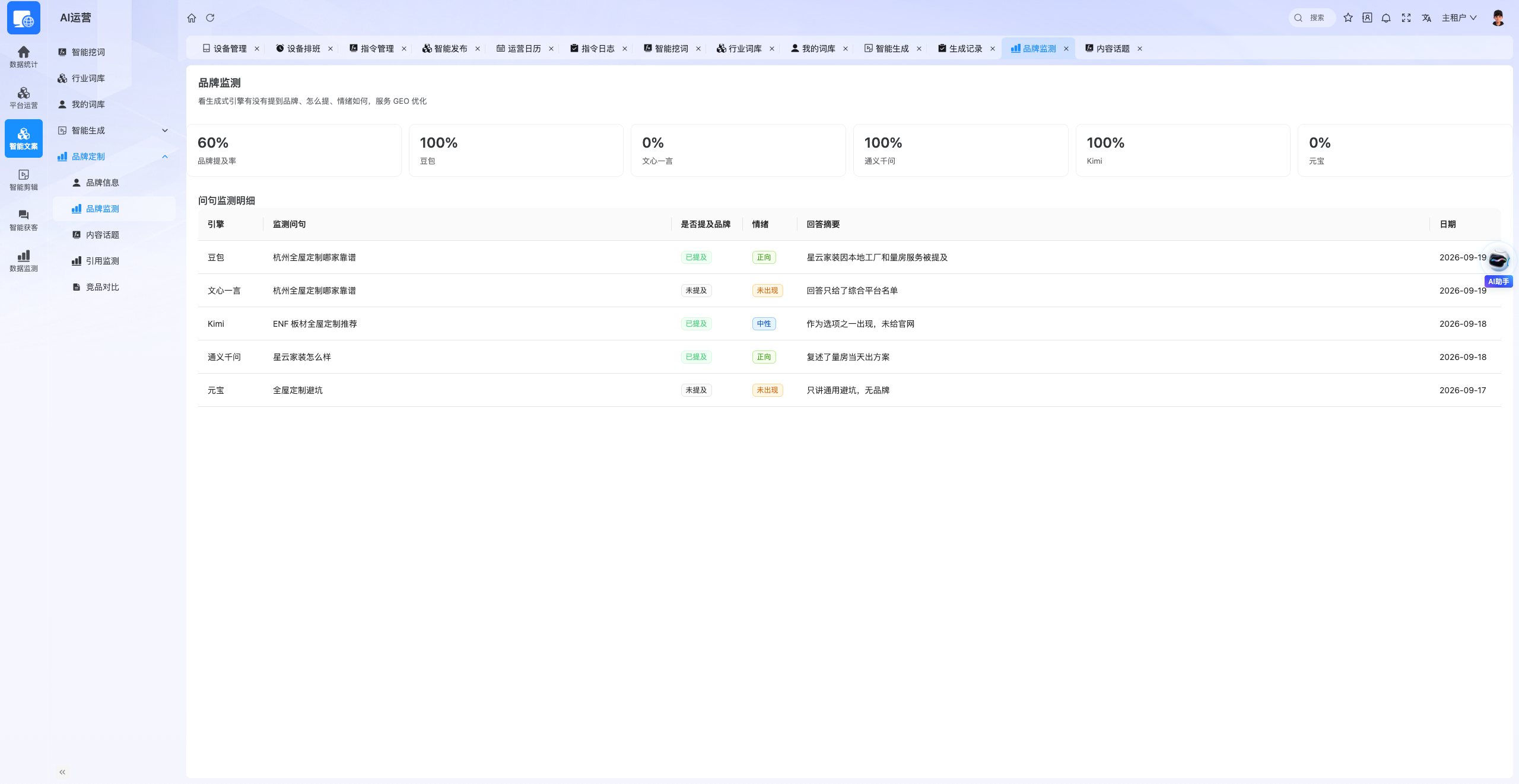This screenshot has width=1519, height=784.
Task: Click the user avatar picture
Action: pos(1498,18)
